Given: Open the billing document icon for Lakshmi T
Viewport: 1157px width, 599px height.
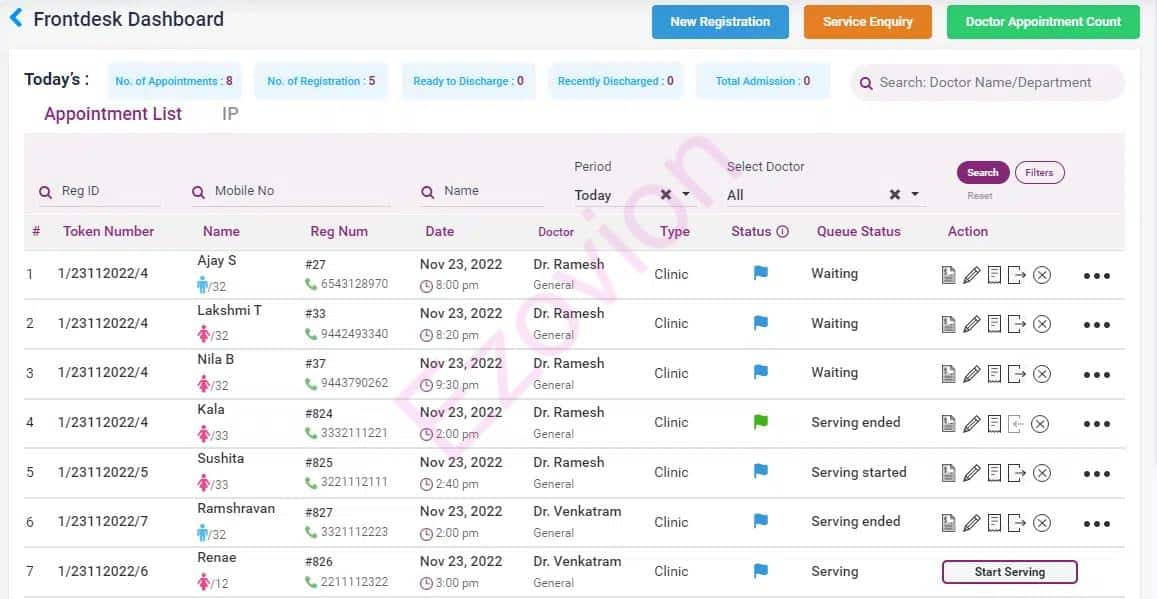Looking at the screenshot, I should (948, 324).
